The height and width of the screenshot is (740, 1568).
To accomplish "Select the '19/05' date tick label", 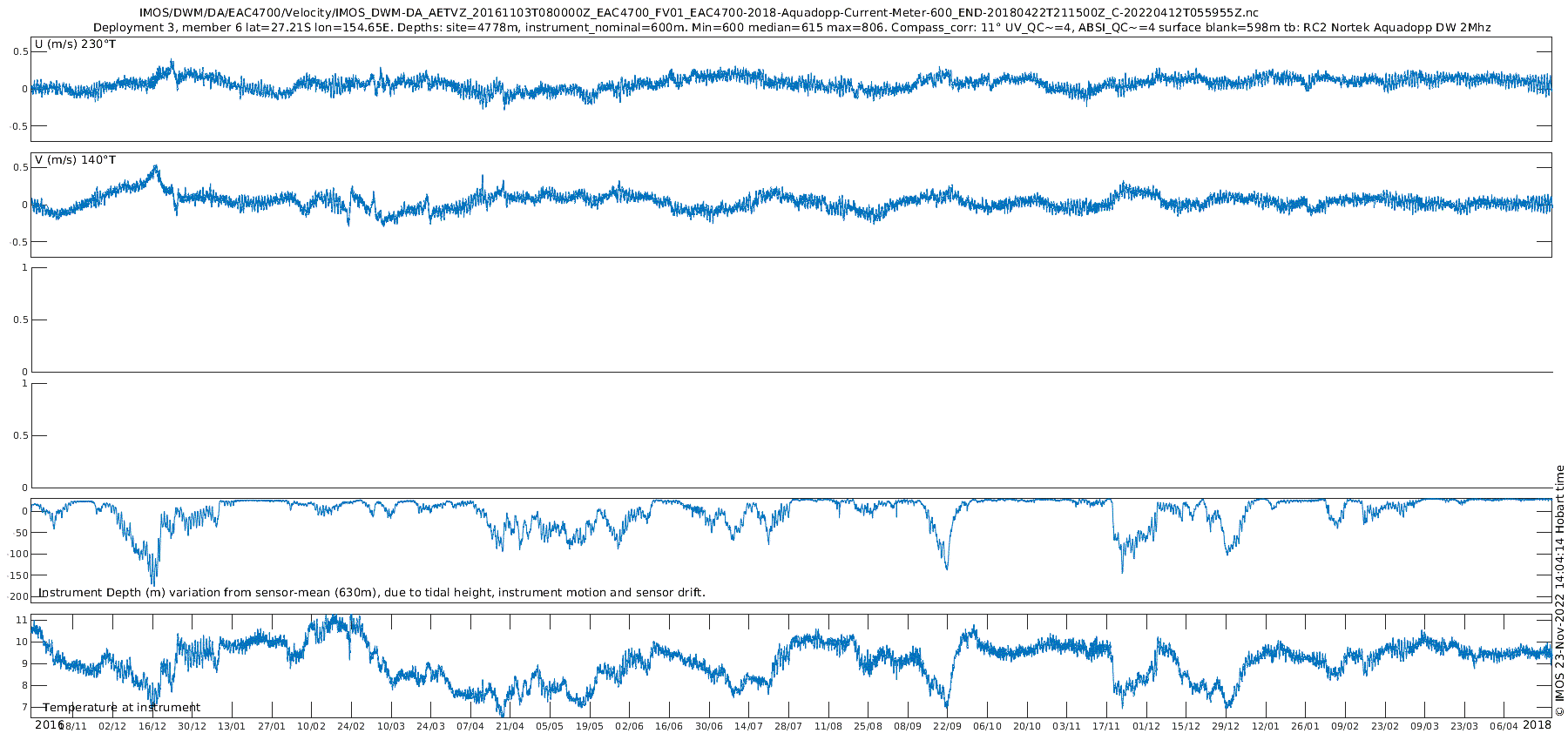I will click(590, 726).
